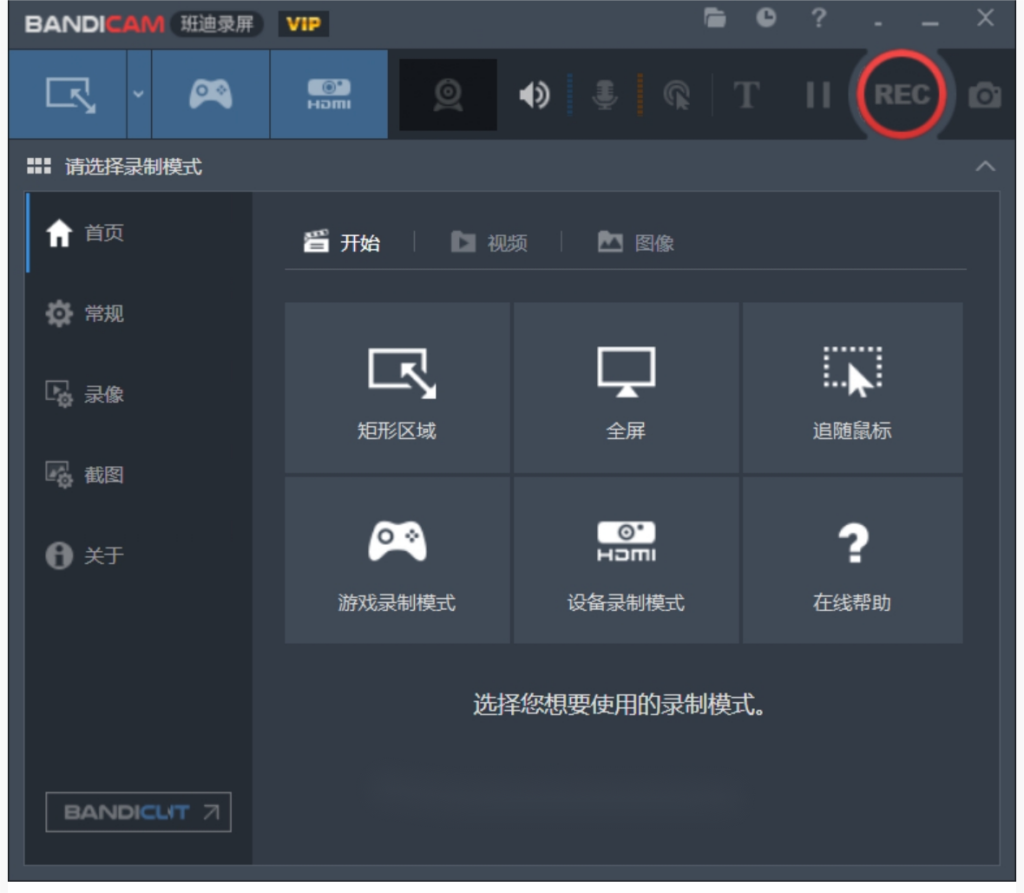Open dropdown arrow next to rectangle mode
Viewport: 1024px width, 893px height.
click(x=139, y=95)
